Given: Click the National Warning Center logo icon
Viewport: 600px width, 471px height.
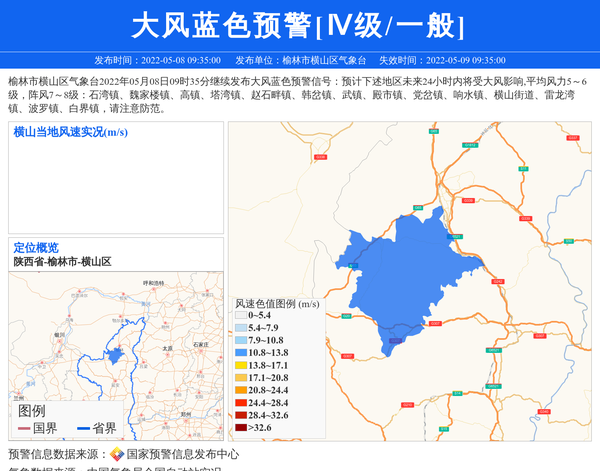Looking at the screenshot, I should click(117, 454).
